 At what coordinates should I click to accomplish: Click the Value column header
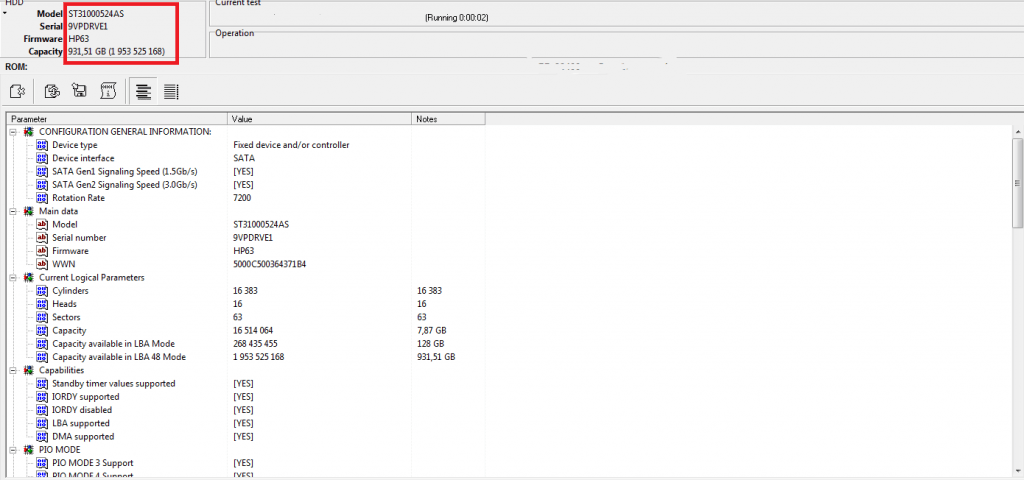click(320, 119)
